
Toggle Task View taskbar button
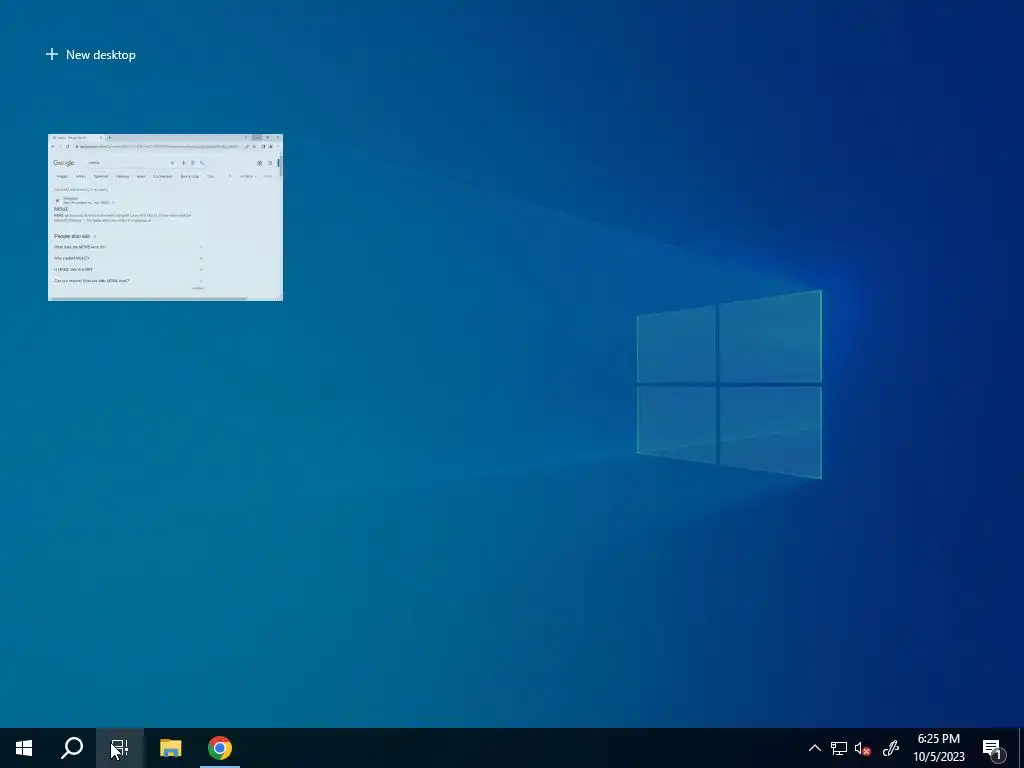tap(120, 748)
